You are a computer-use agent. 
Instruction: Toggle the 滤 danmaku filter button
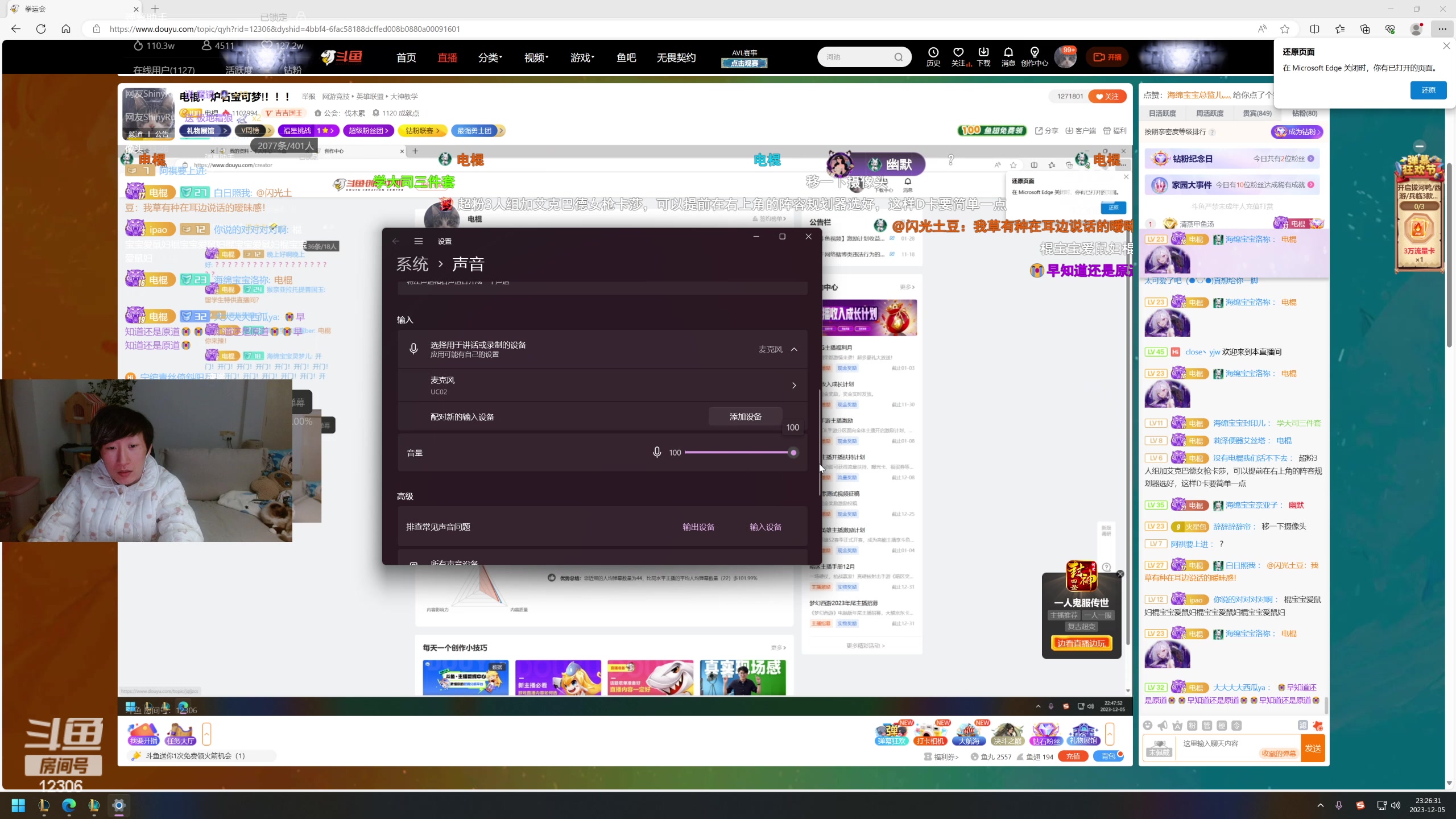(1302, 725)
